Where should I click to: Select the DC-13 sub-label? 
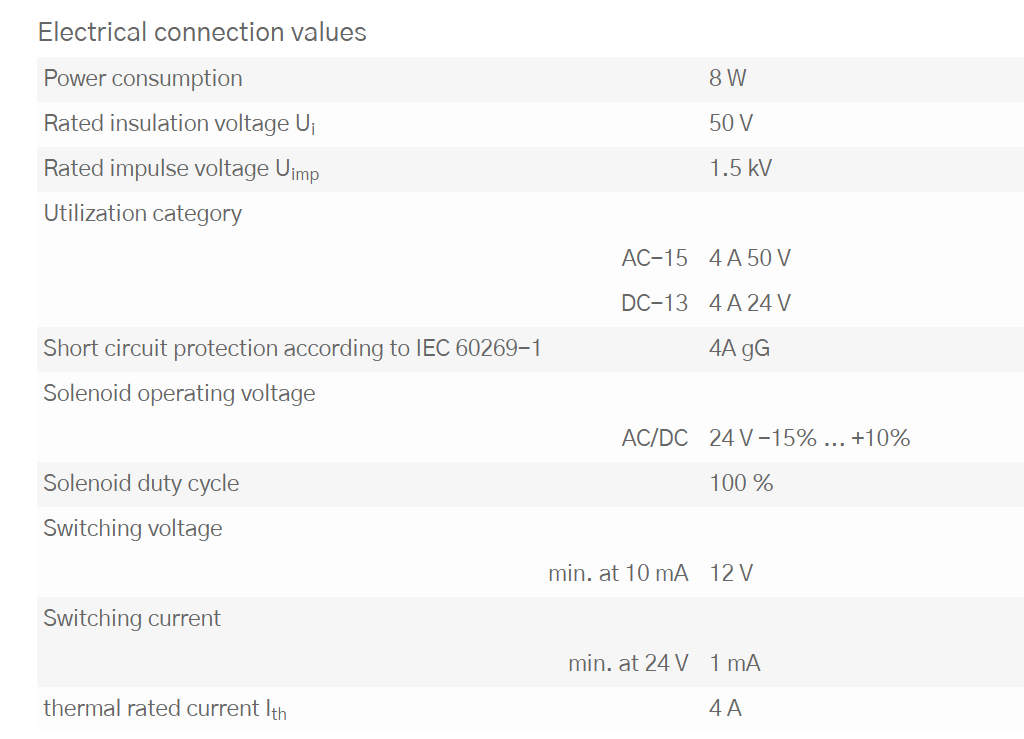[x=654, y=303]
